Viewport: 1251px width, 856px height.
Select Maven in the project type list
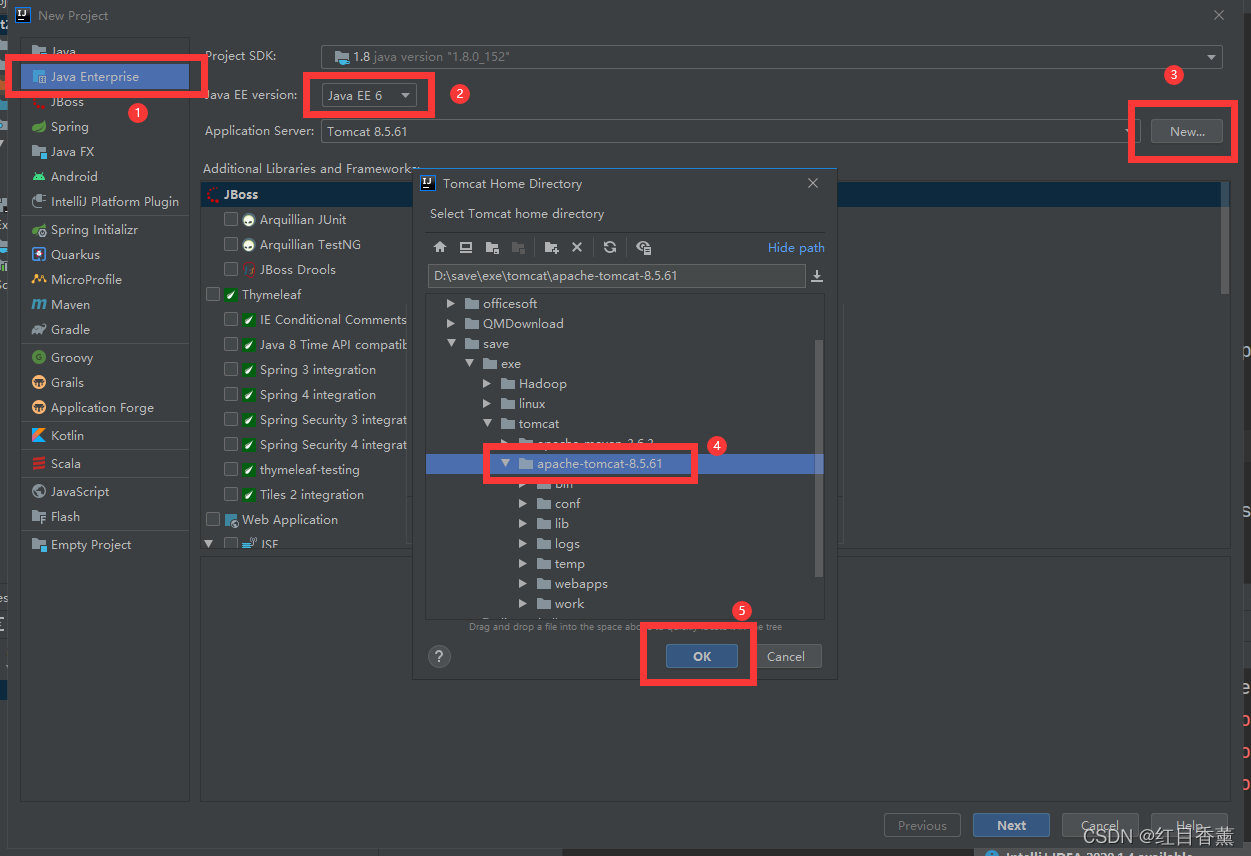pyautogui.click(x=70, y=305)
